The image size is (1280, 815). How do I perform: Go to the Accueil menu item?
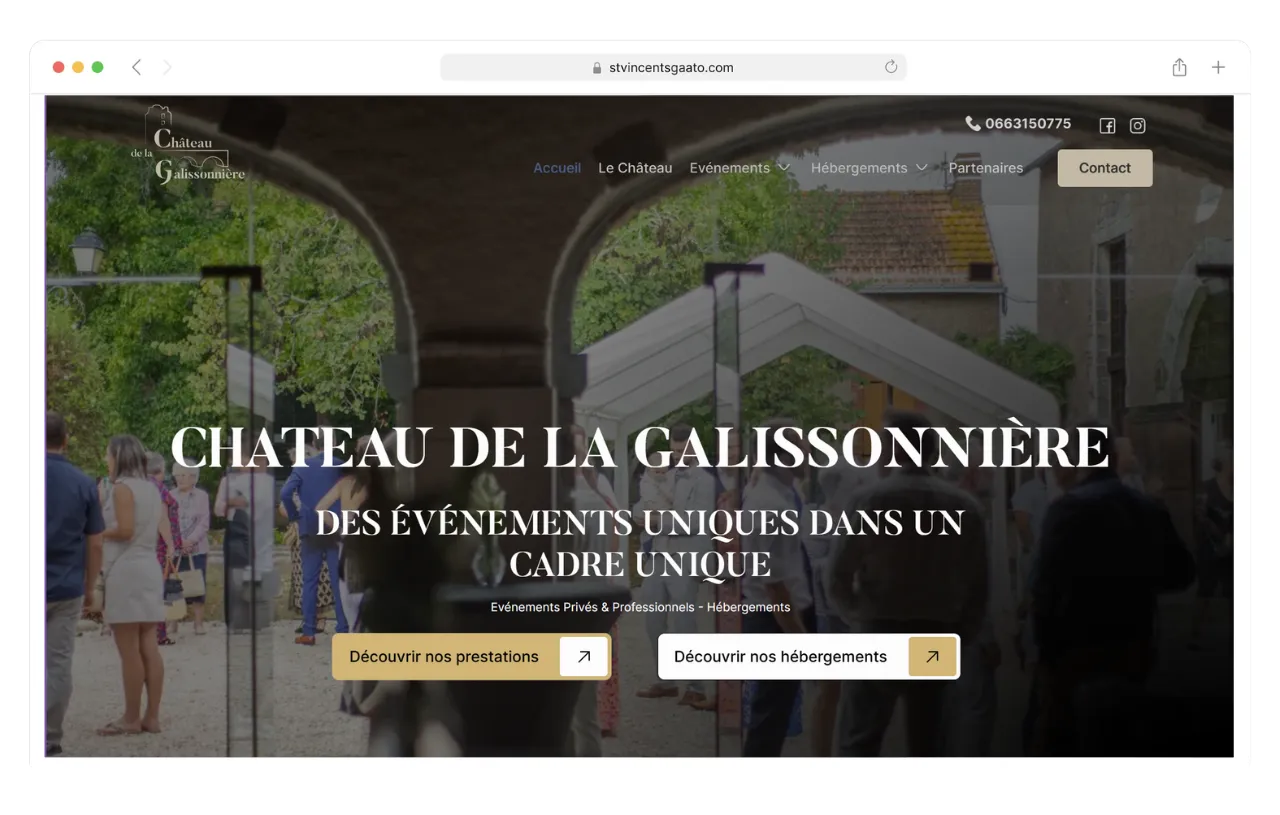tap(557, 168)
